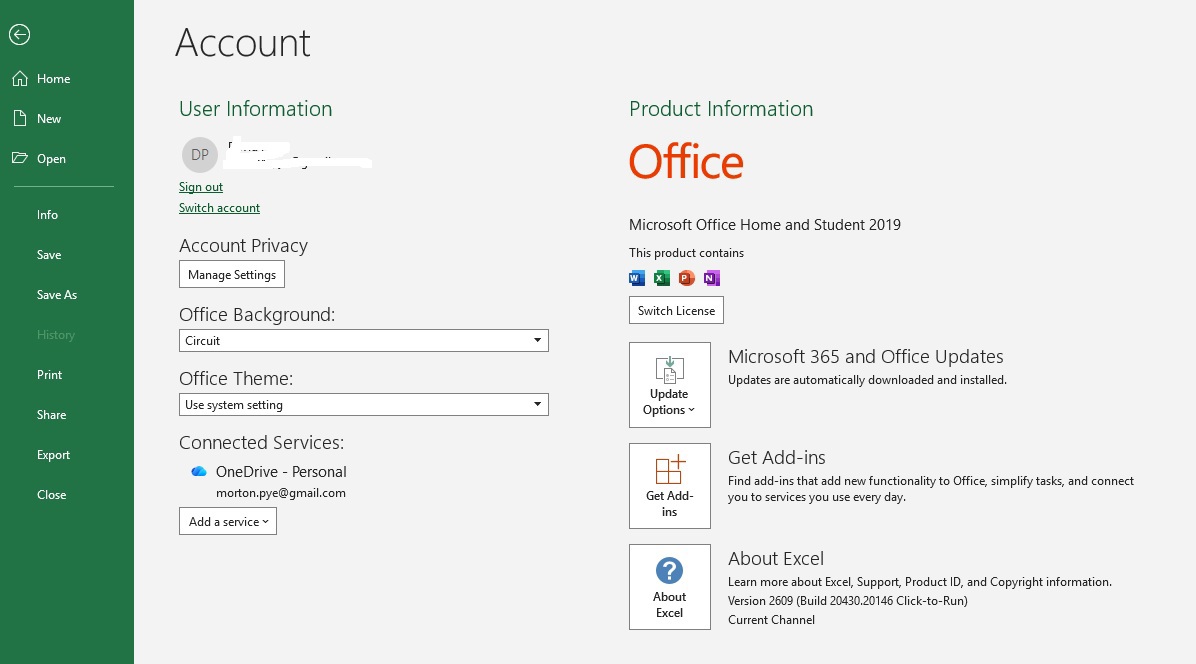Click the Home house icon in sidebar
Viewport: 1196px width, 664px height.
pos(20,79)
